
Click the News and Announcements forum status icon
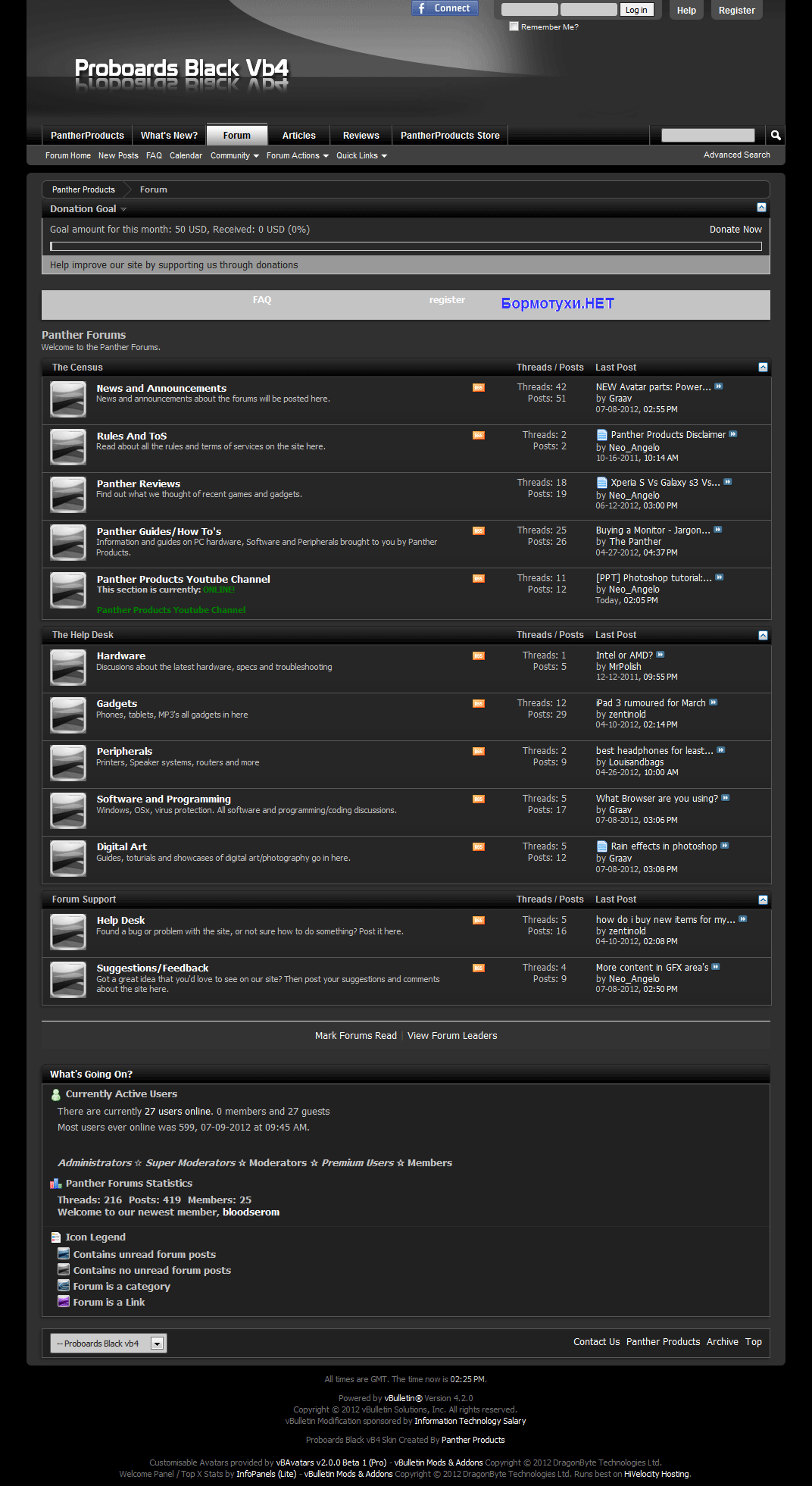point(68,399)
